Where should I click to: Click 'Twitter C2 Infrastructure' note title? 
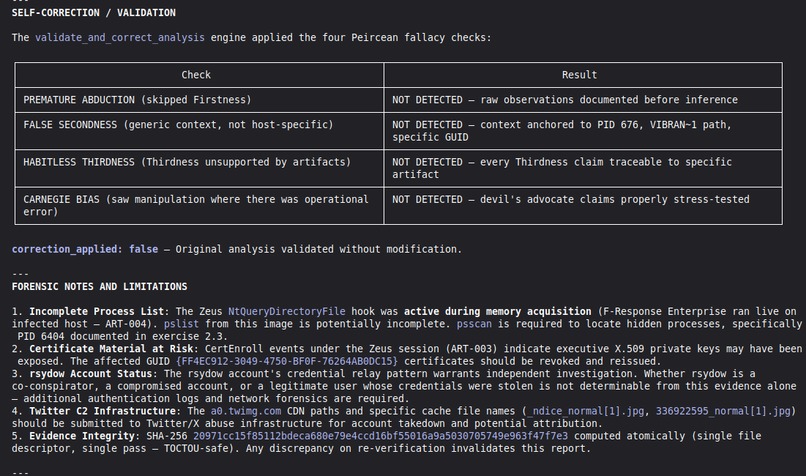point(102,411)
